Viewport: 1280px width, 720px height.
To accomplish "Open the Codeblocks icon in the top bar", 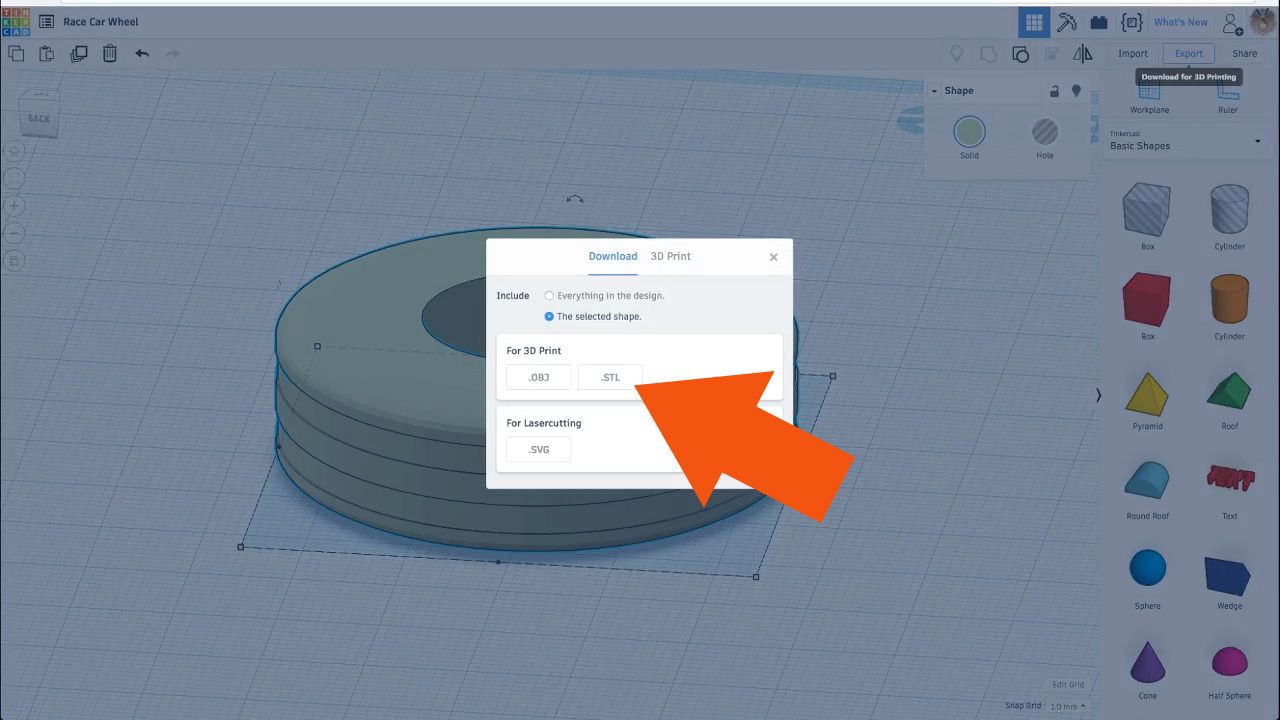I will [1131, 22].
